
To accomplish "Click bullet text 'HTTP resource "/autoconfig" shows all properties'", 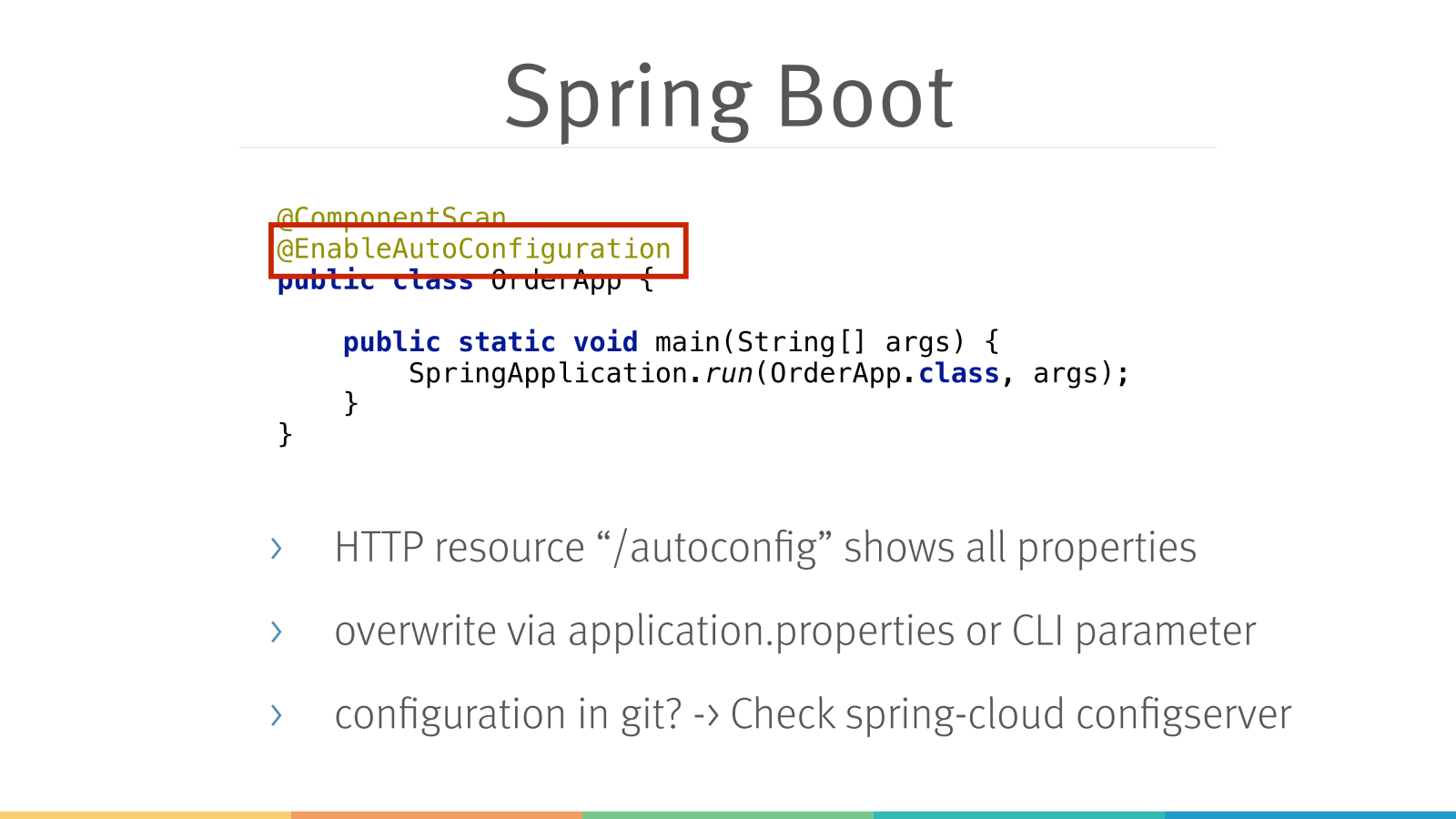I will click(x=765, y=548).
